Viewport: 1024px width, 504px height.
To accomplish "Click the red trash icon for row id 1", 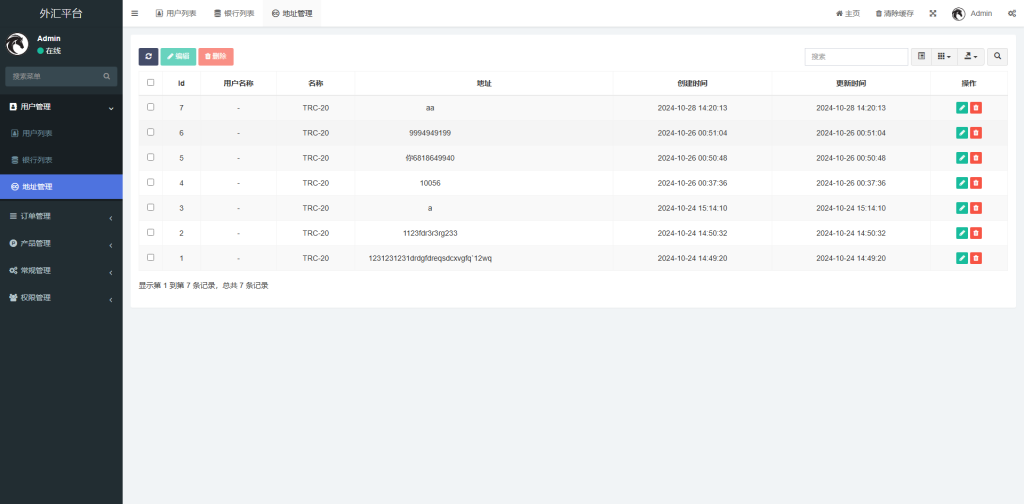I will [x=976, y=258].
